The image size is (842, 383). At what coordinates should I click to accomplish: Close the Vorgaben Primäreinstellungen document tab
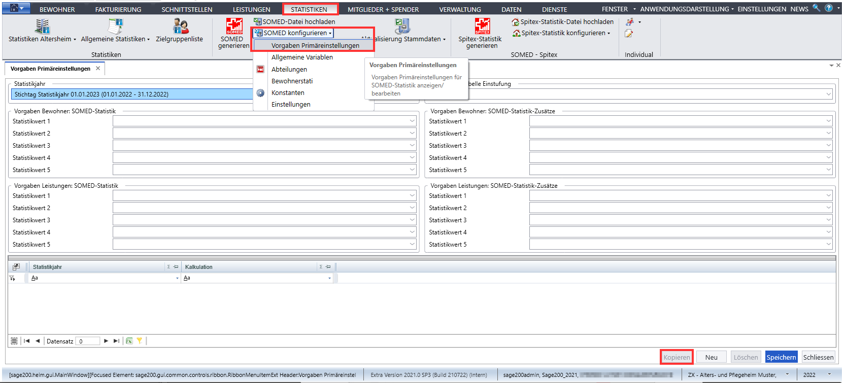tap(97, 69)
